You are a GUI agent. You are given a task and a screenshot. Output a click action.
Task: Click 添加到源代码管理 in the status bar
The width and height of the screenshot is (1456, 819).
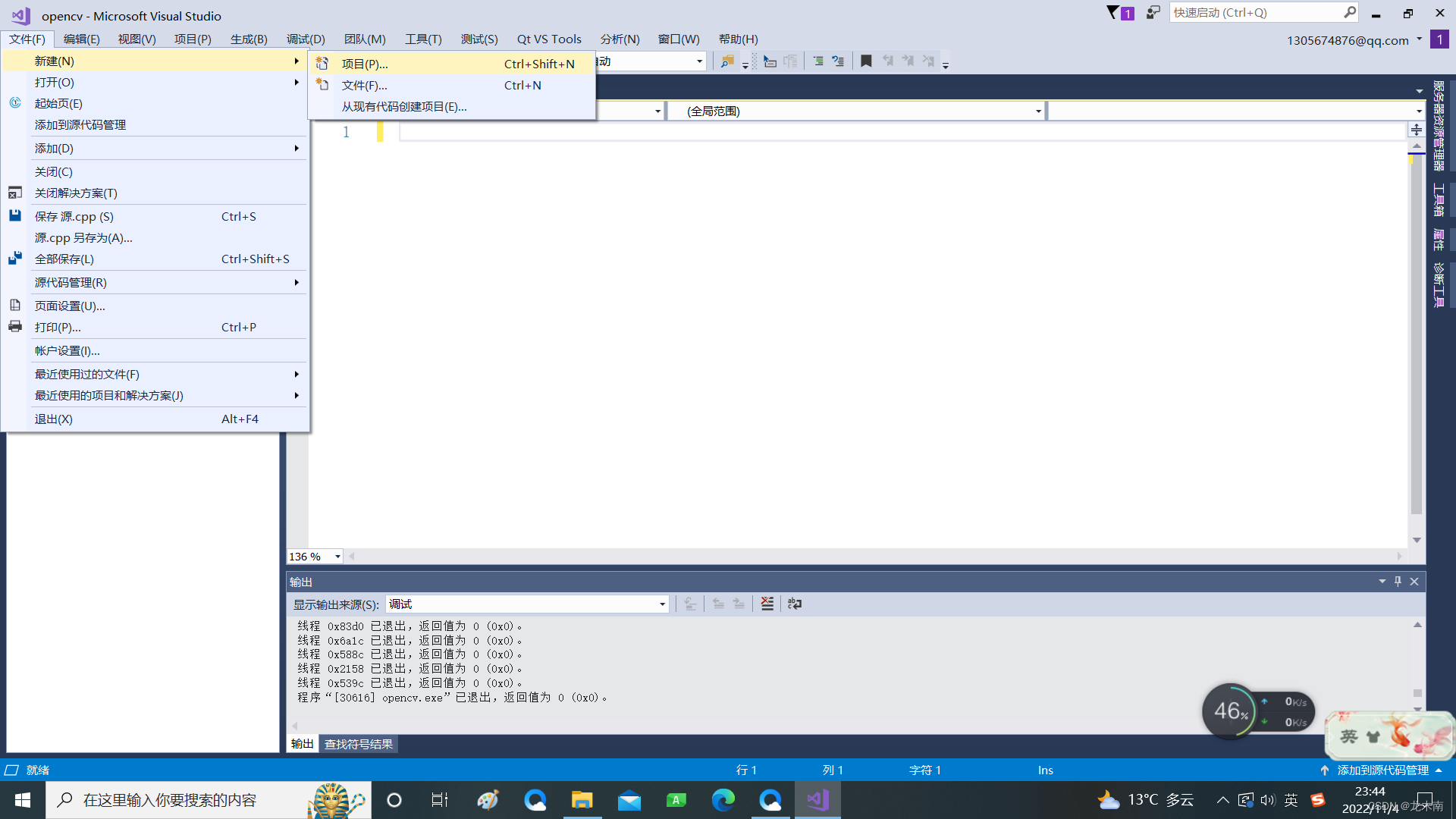coord(1382,770)
